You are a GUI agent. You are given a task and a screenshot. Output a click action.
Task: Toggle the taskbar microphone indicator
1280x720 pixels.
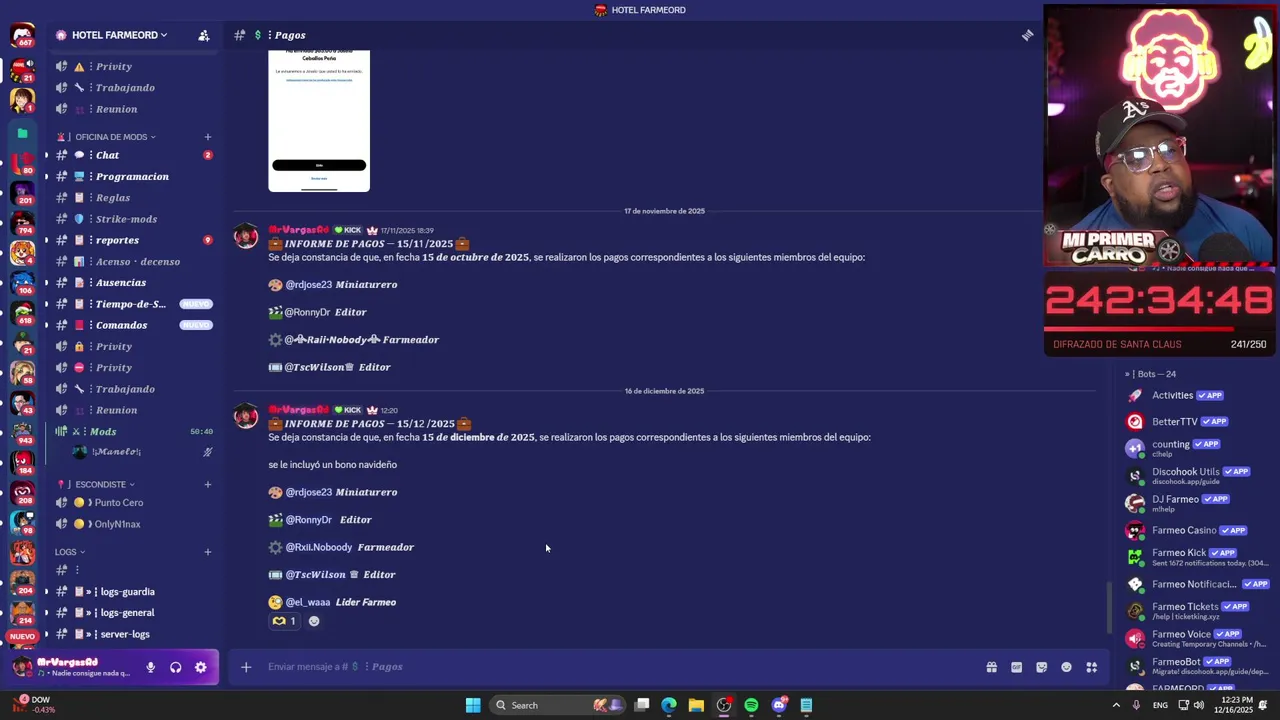coord(1136,705)
